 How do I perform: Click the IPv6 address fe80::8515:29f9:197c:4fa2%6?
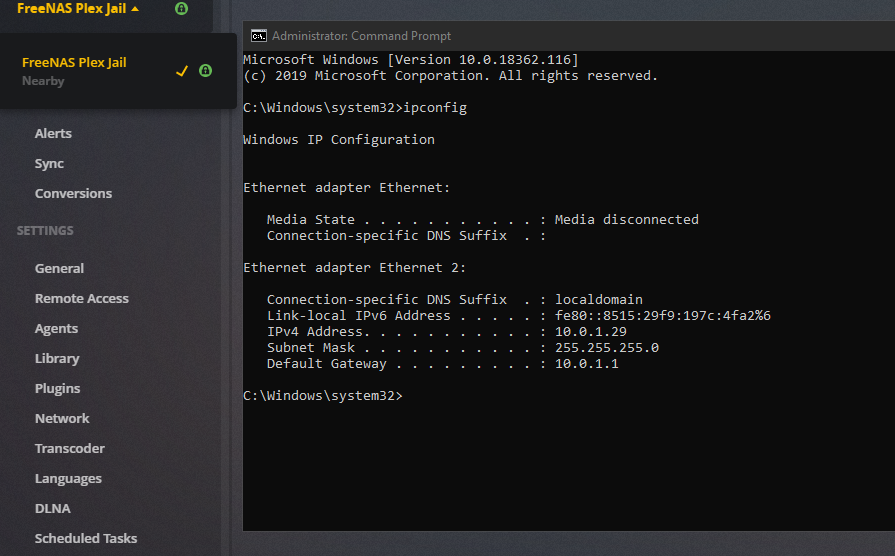click(x=663, y=316)
